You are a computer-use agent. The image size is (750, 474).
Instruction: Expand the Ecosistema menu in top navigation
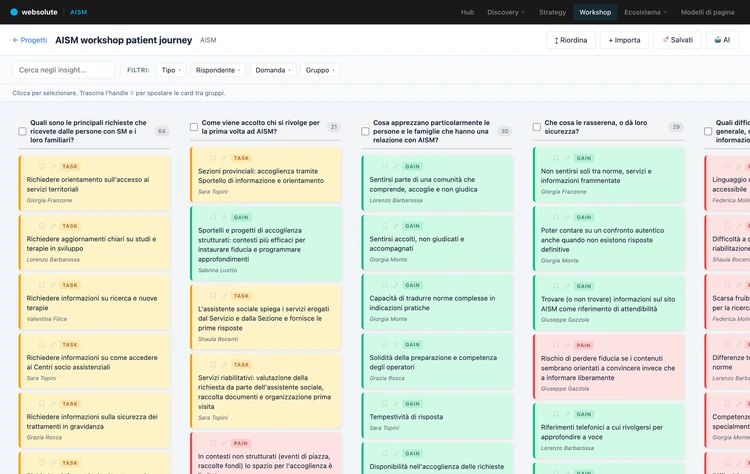[x=645, y=12]
